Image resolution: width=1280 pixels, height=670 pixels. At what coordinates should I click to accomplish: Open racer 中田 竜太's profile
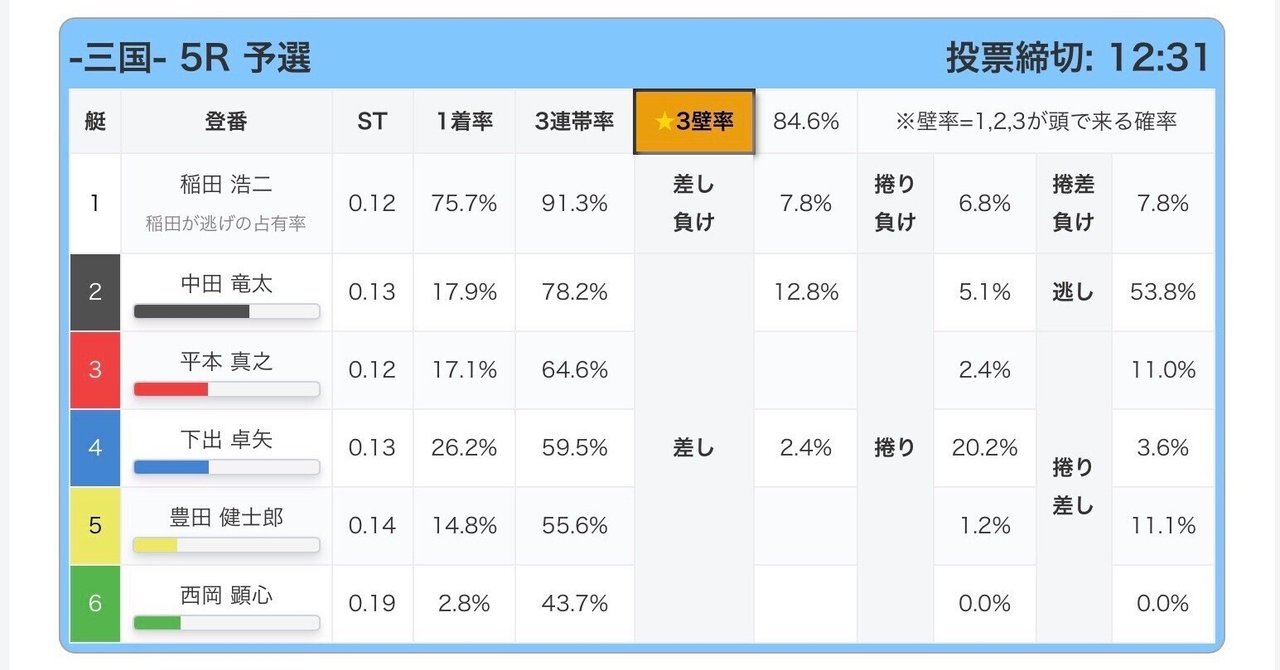[226, 284]
